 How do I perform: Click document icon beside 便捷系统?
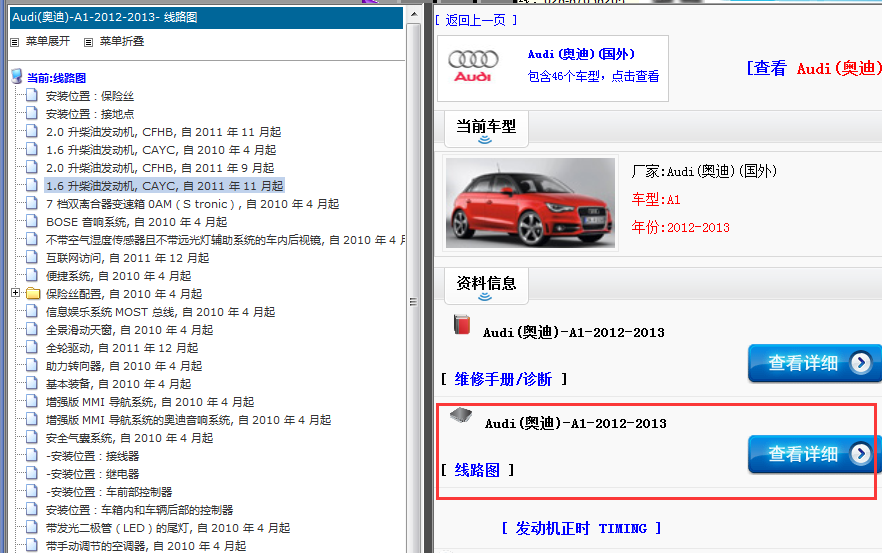coord(33,276)
